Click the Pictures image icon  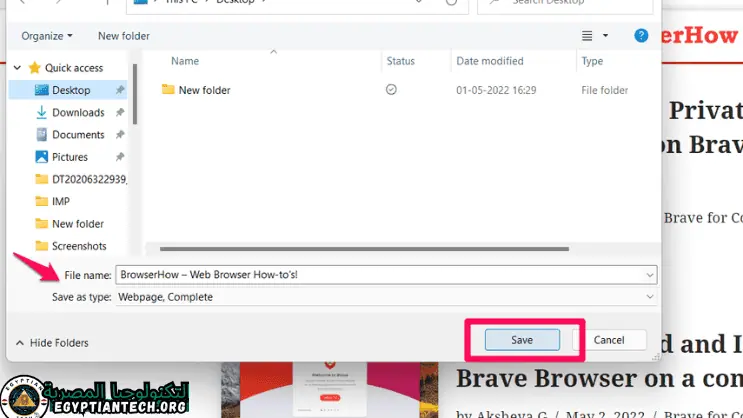42,157
